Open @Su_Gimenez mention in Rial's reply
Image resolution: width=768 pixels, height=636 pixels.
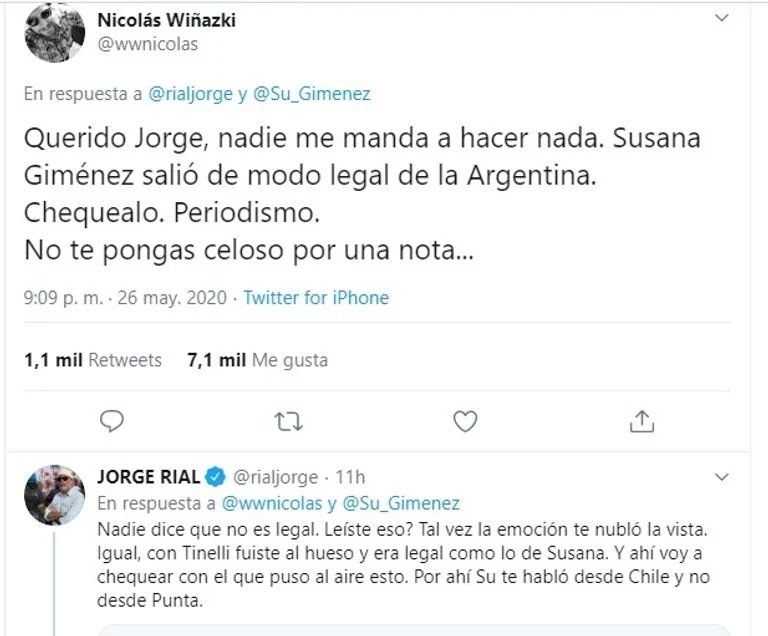401,503
